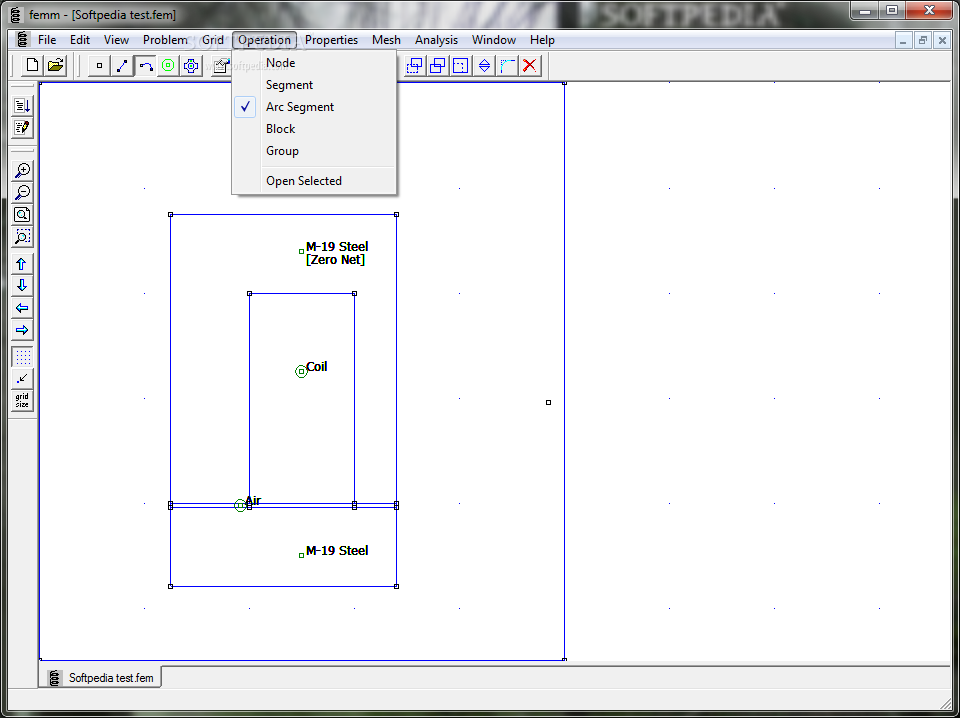Select the block label mode tool

coord(168,65)
